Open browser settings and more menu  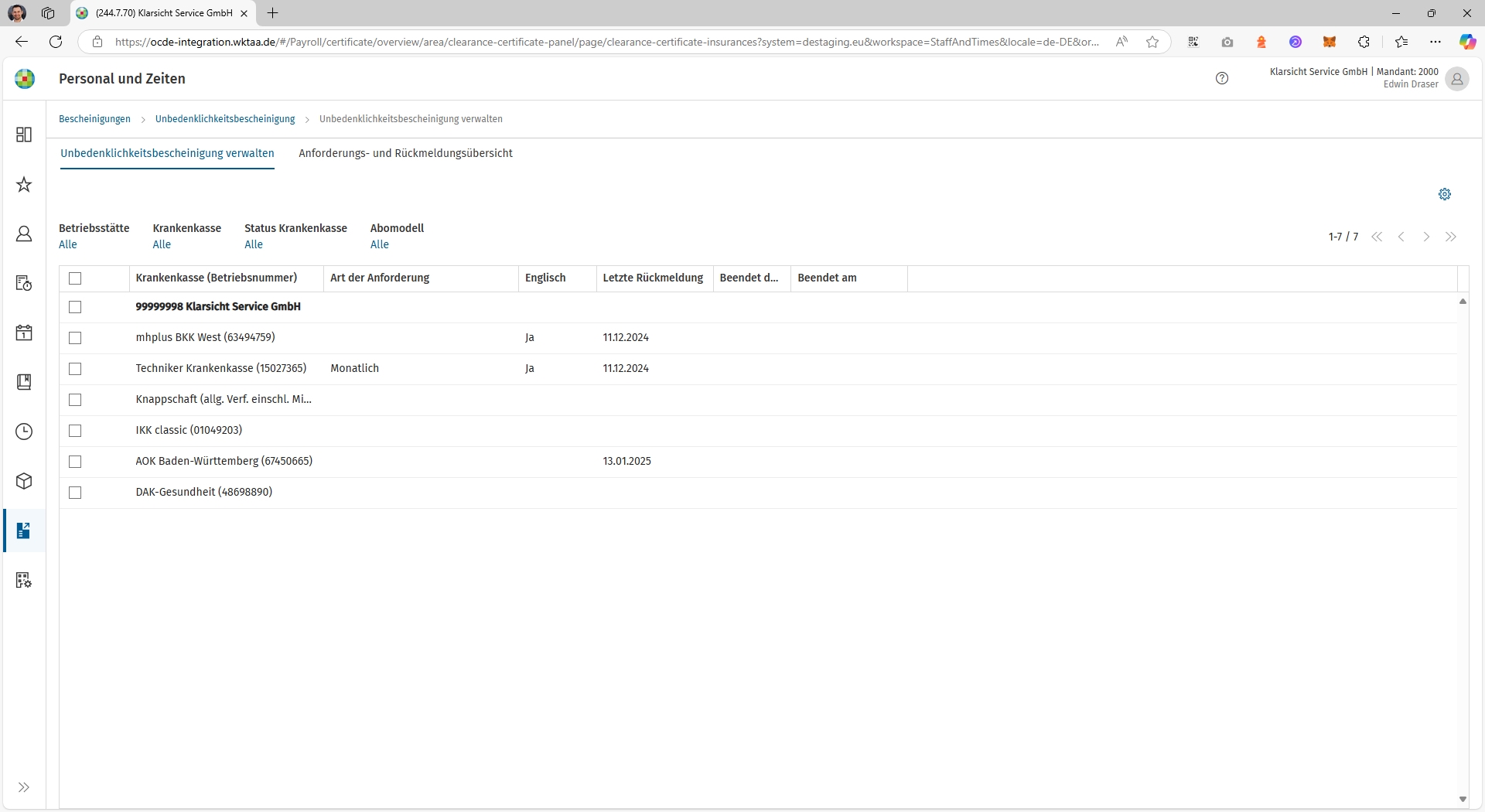pyautogui.click(x=1435, y=42)
